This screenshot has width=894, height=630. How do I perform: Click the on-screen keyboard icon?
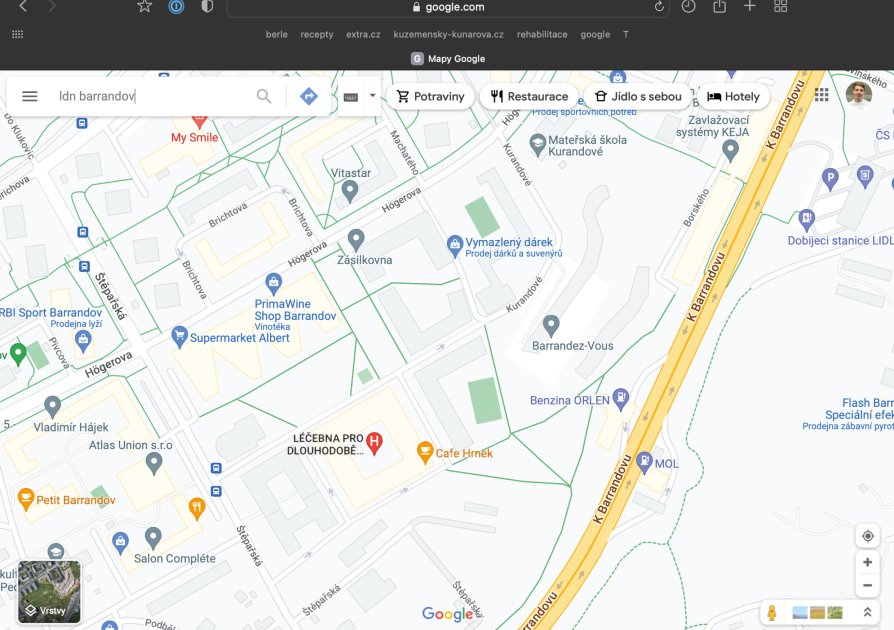click(351, 97)
